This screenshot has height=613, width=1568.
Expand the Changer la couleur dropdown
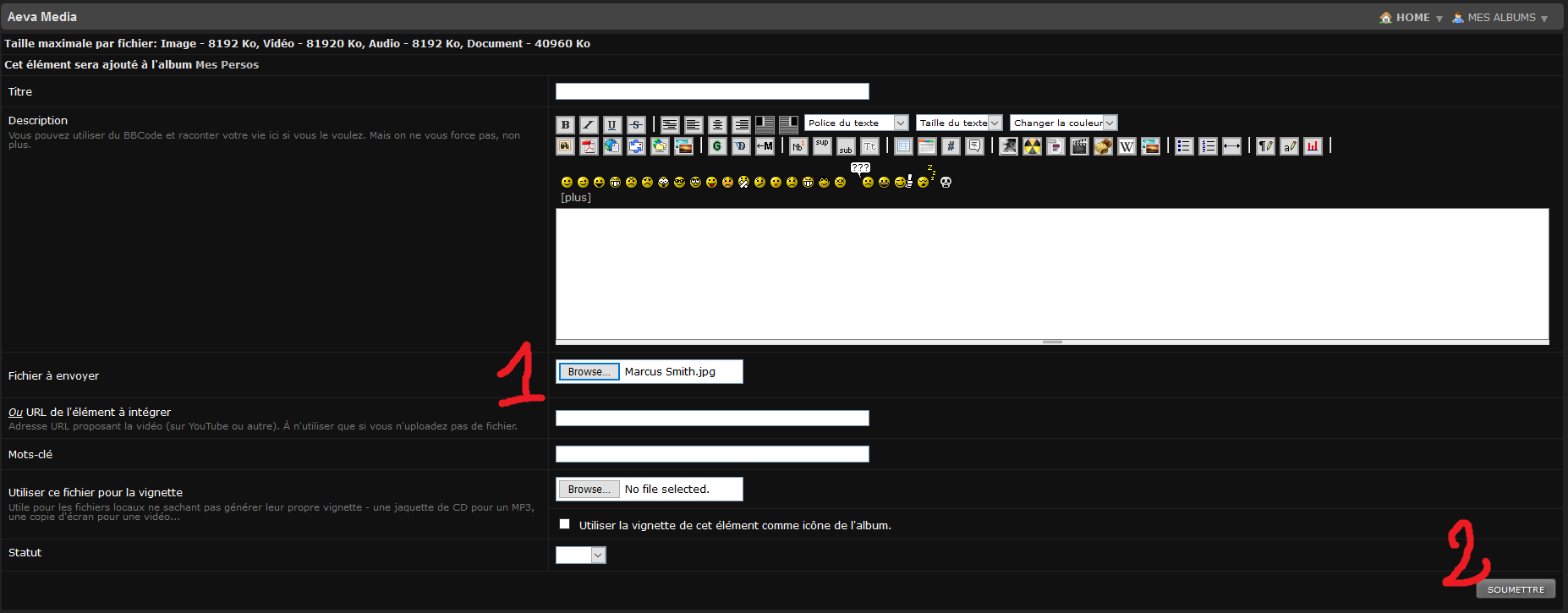tap(1063, 123)
